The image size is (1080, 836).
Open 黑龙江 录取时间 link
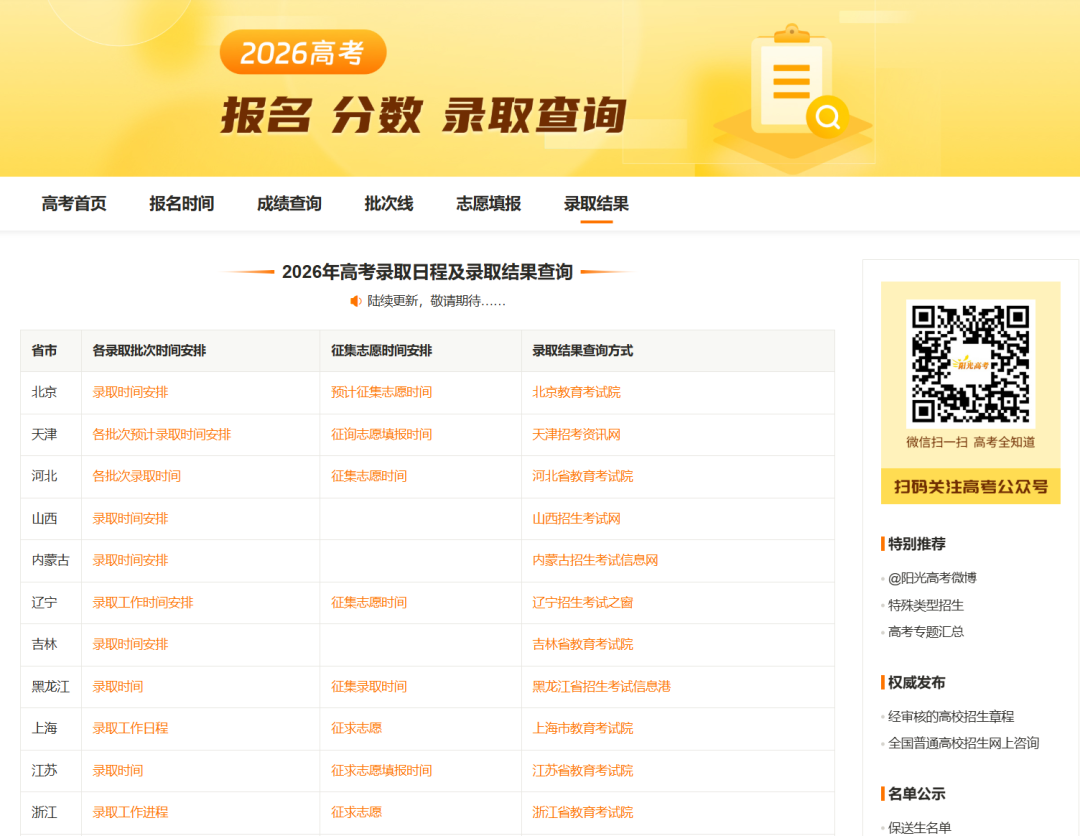pyautogui.click(x=118, y=687)
